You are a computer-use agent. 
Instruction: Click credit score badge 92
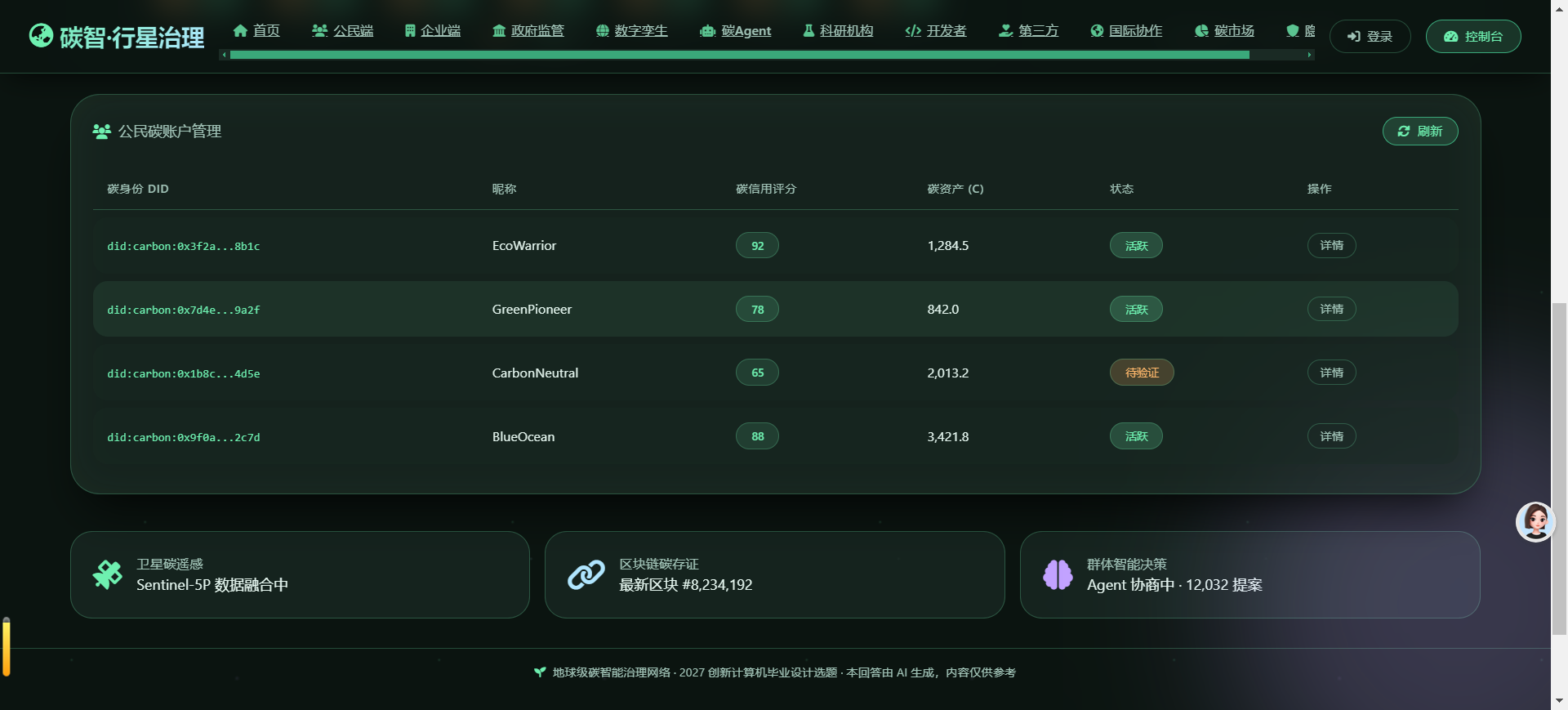757,245
